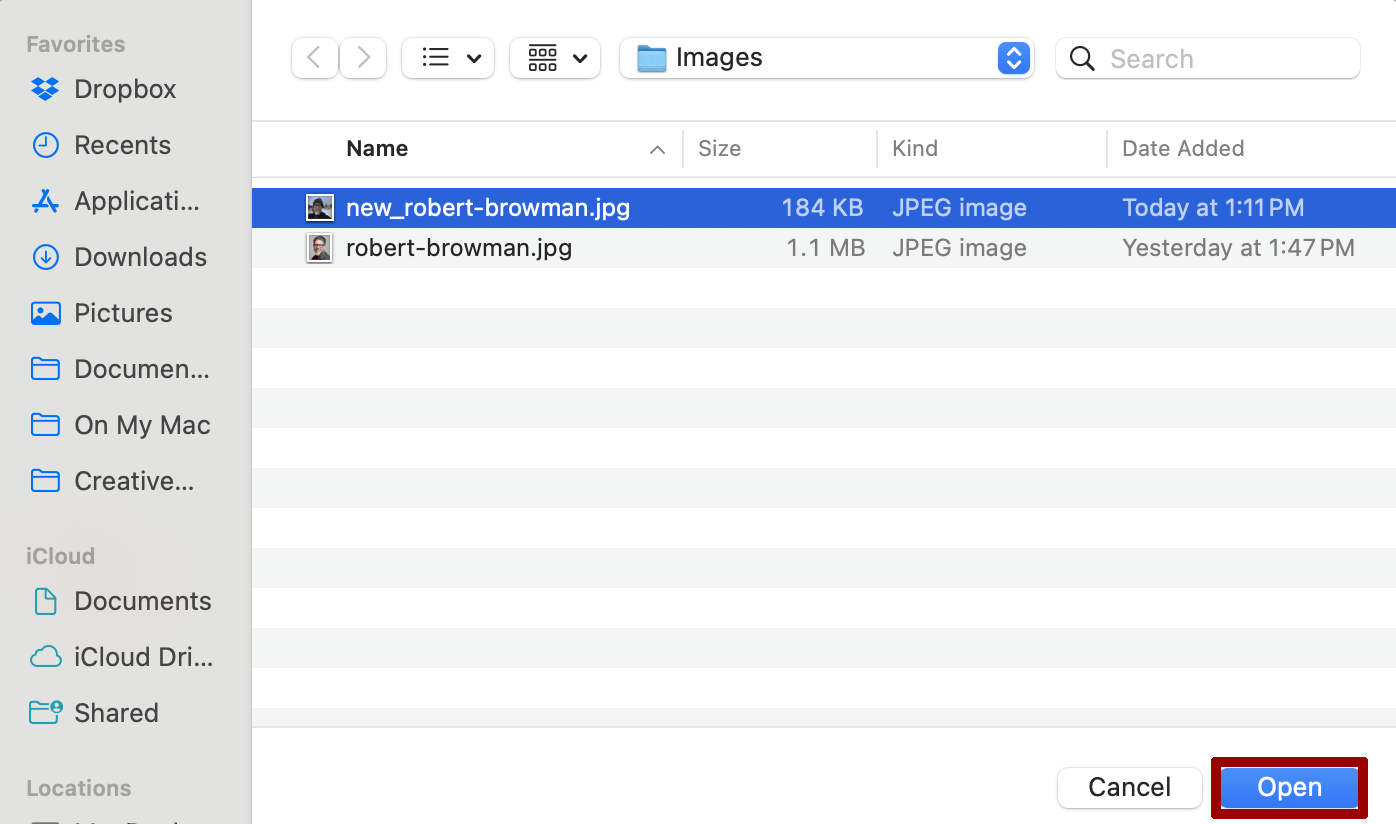Image resolution: width=1396 pixels, height=824 pixels.
Task: Toggle Name column sort direction
Action: [x=377, y=148]
